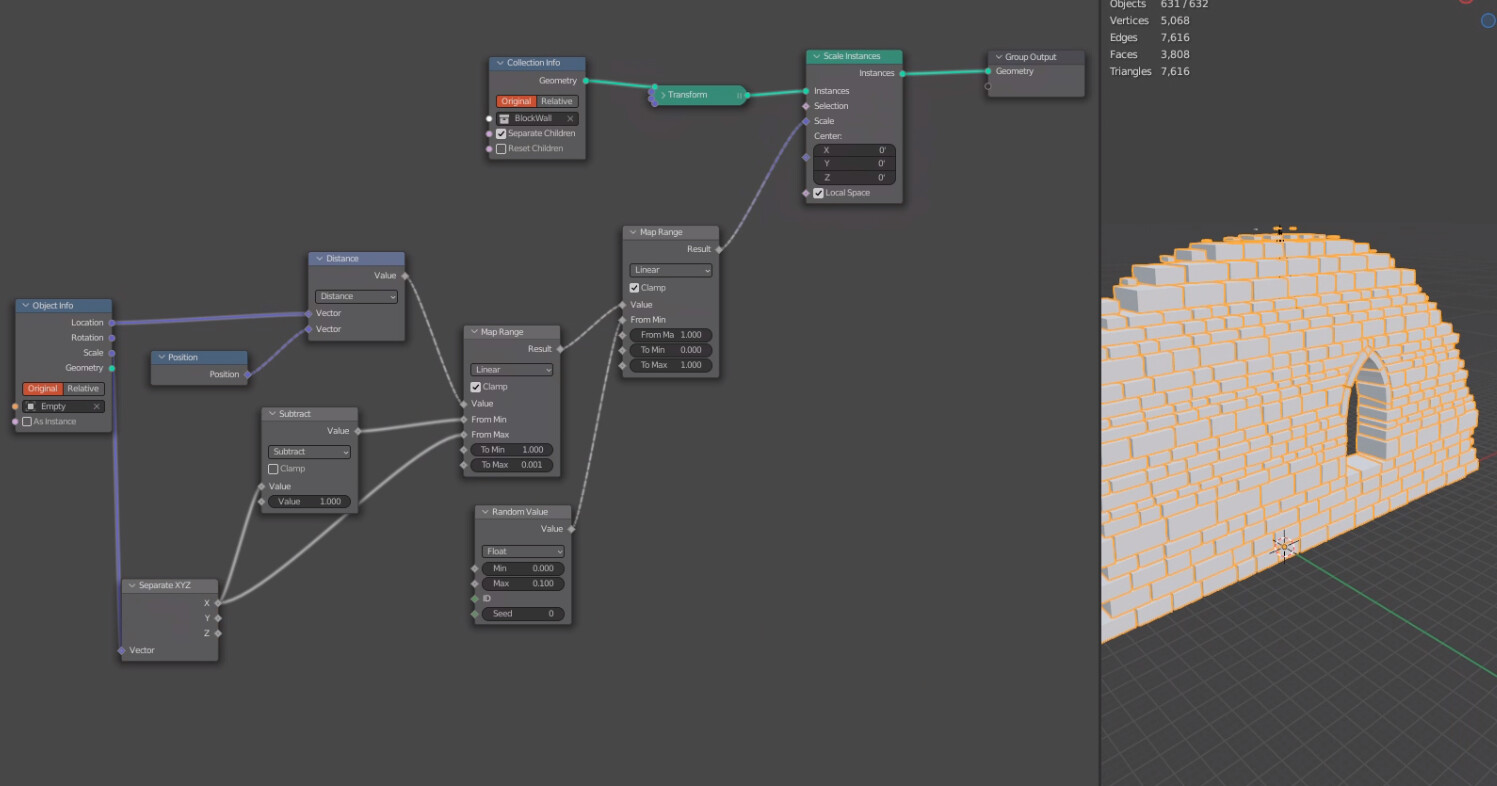Toggle Separate Children in Collection Info
Screen dimensions: 1497x786
(x=501, y=133)
